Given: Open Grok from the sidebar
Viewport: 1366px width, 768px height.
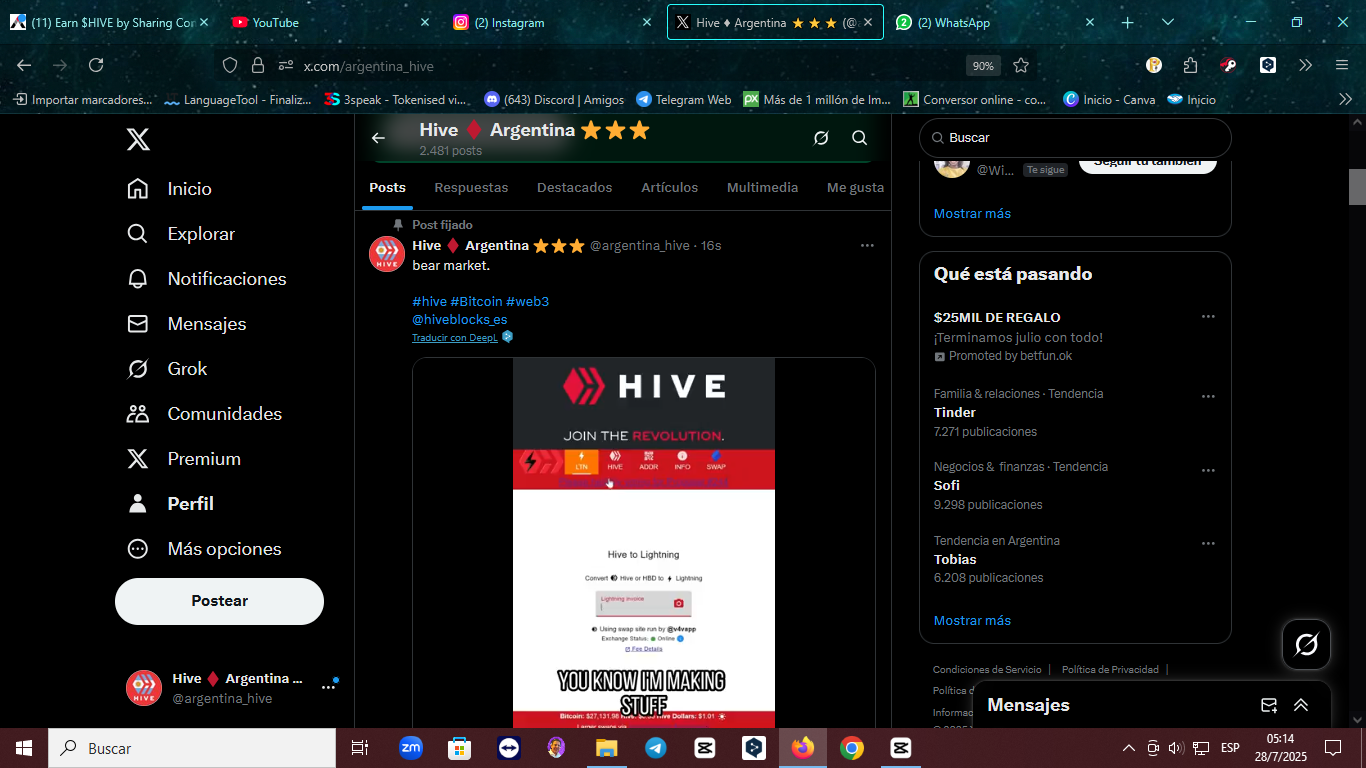Looking at the screenshot, I should click(x=167, y=369).
